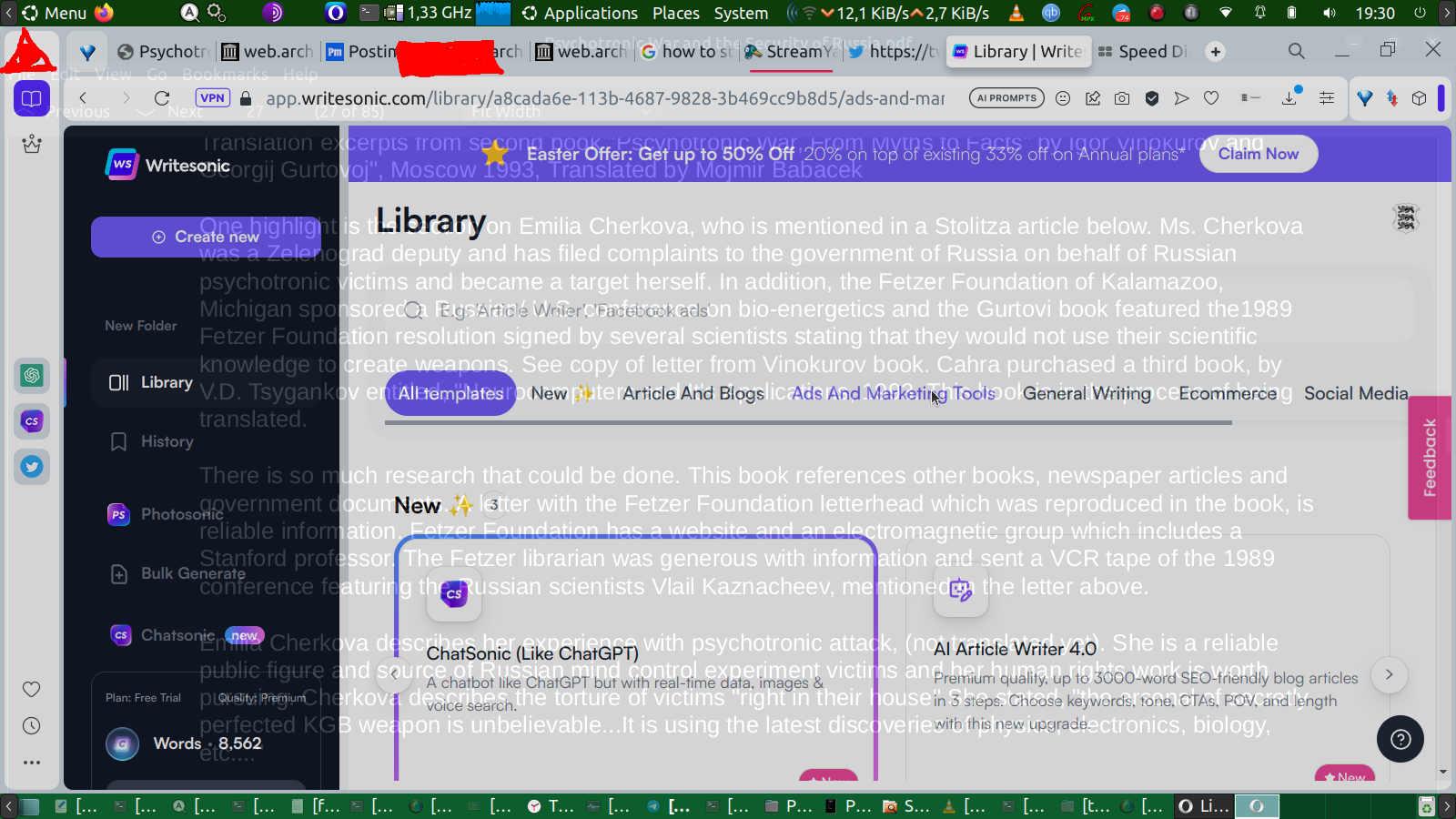Open the Places menu in top panel

[x=676, y=13]
